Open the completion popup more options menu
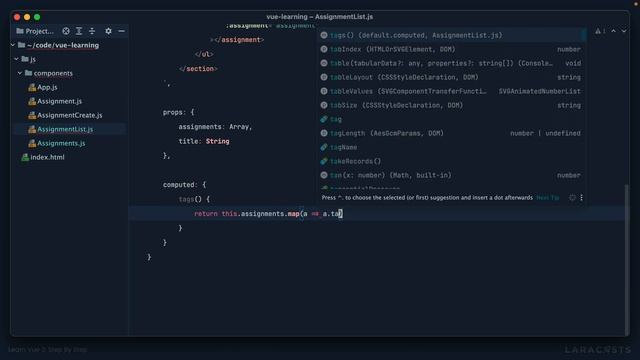This screenshot has height=360, width=640. 581,198
